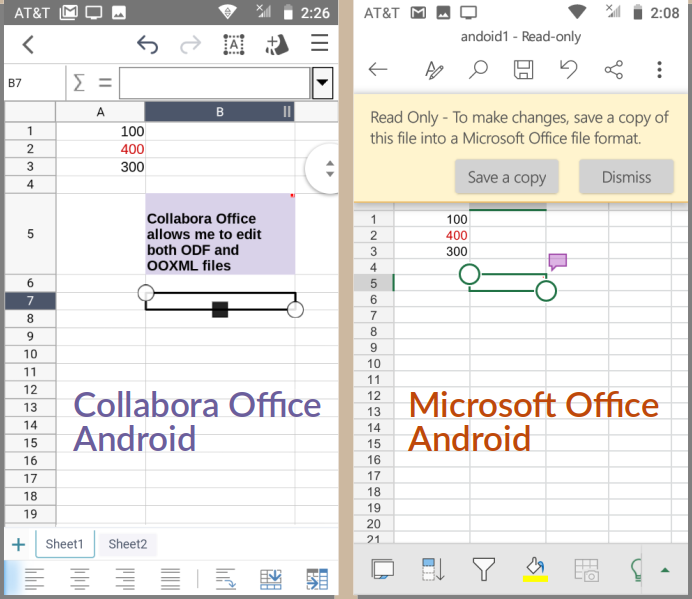Tap the top-left selection handle in Excel

point(469,274)
